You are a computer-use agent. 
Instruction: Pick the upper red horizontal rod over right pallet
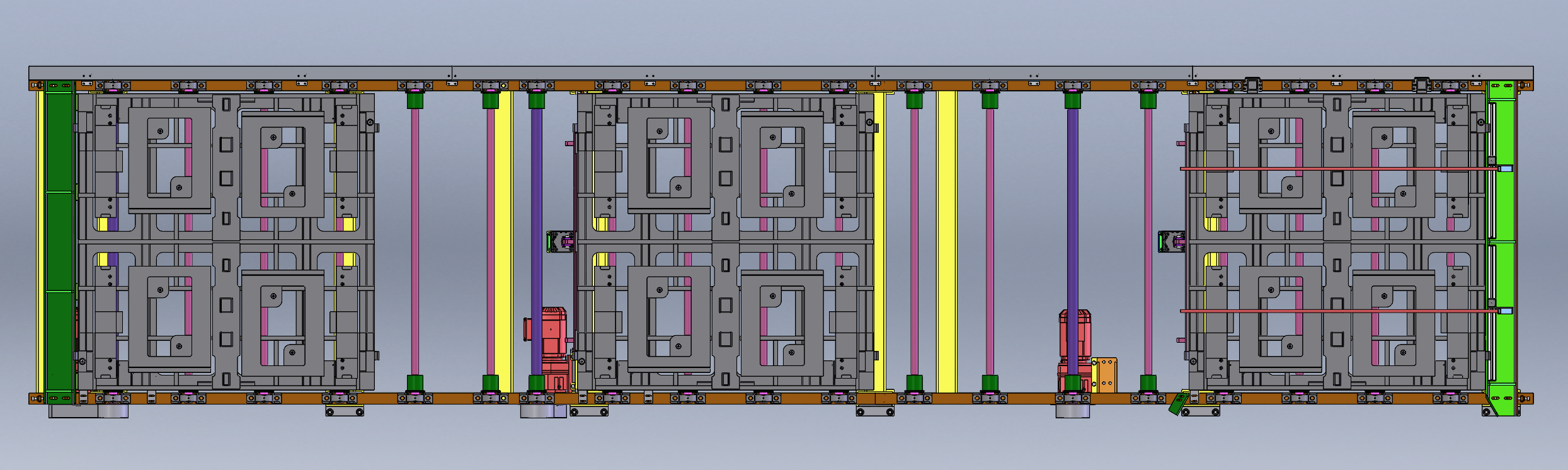pyautogui.click(x=1339, y=168)
